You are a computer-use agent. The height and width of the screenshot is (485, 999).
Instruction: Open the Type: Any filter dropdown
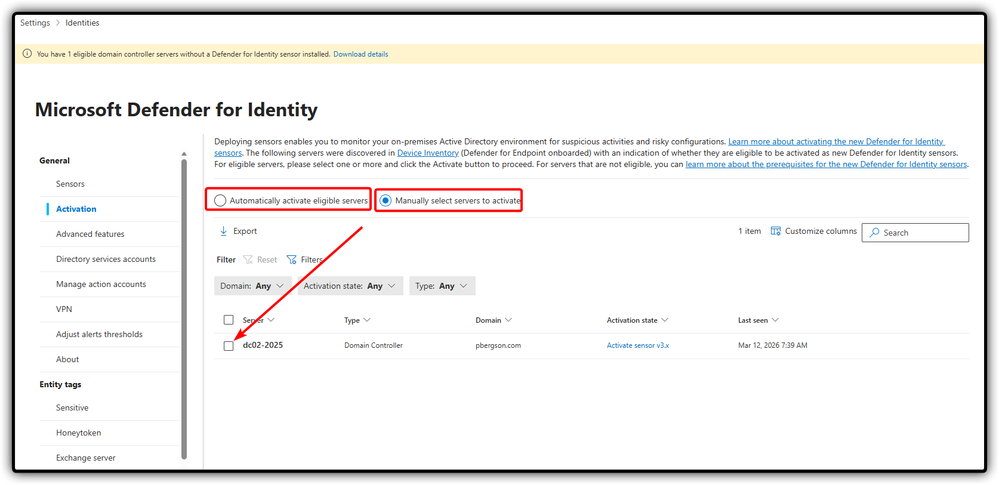442,286
